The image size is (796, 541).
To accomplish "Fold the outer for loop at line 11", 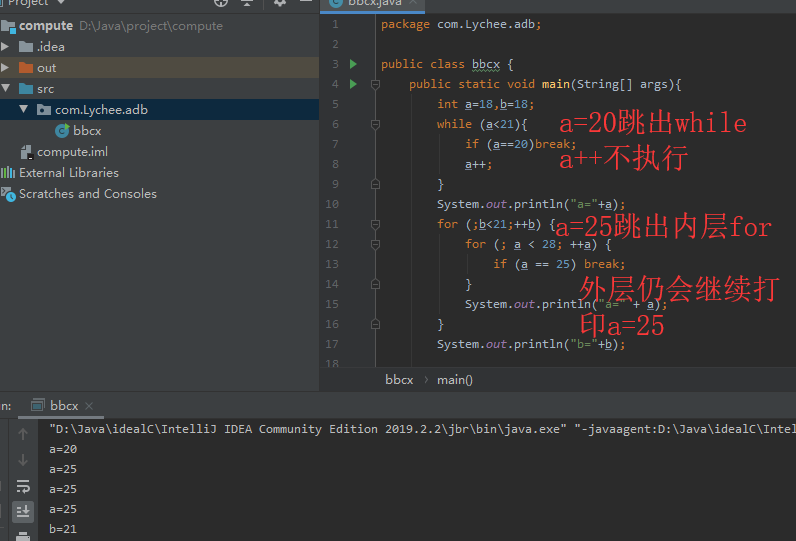I will [x=375, y=224].
